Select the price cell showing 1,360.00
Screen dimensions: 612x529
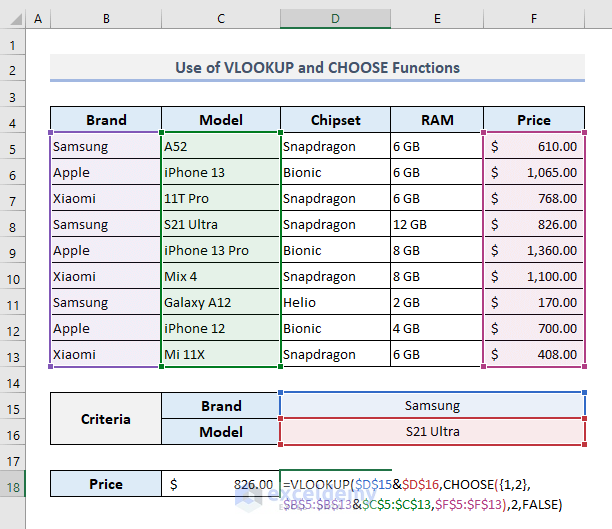pyautogui.click(x=534, y=250)
